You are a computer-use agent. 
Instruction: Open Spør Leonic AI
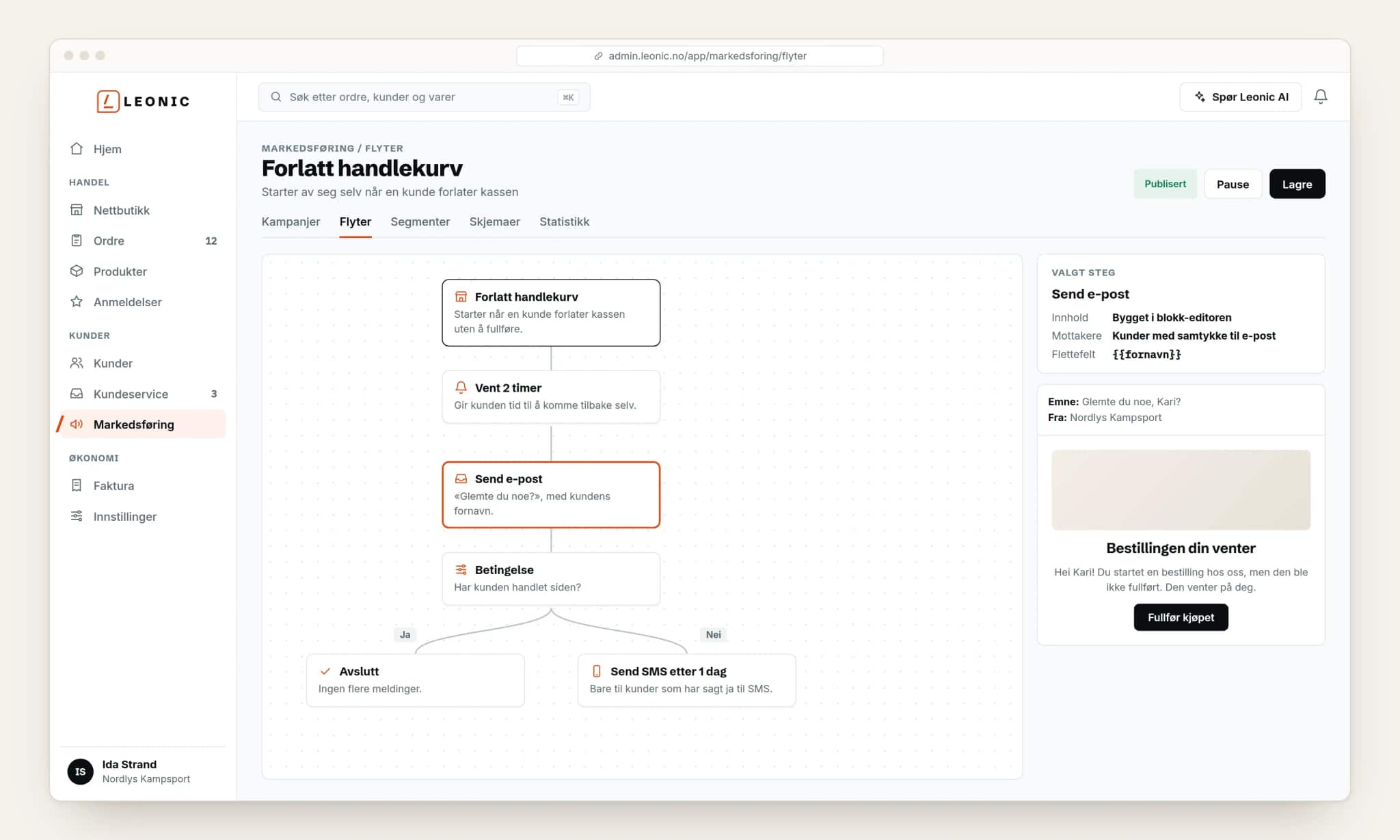[1241, 97]
